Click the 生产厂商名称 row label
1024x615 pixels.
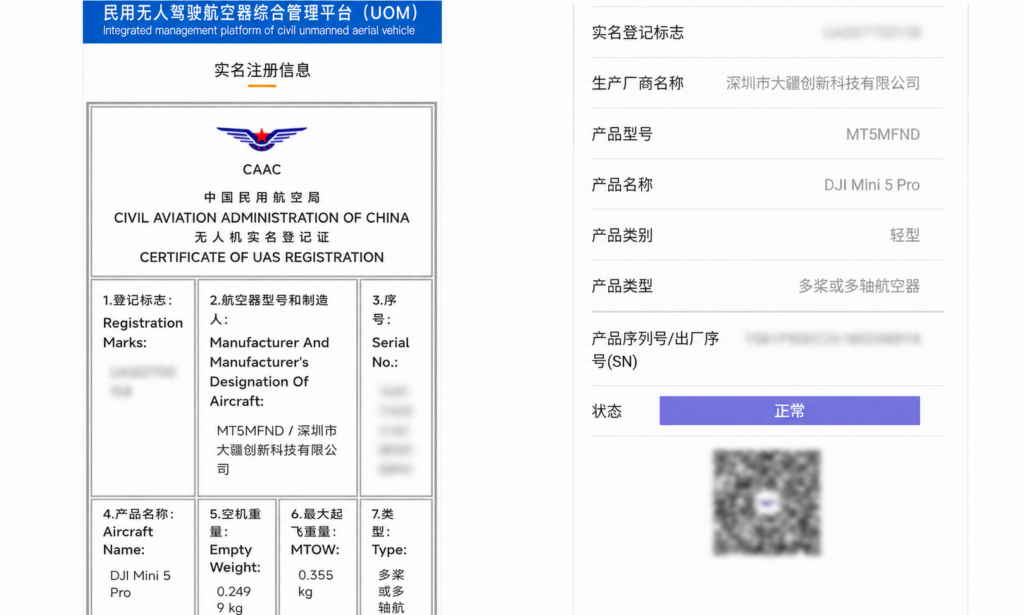click(x=637, y=84)
